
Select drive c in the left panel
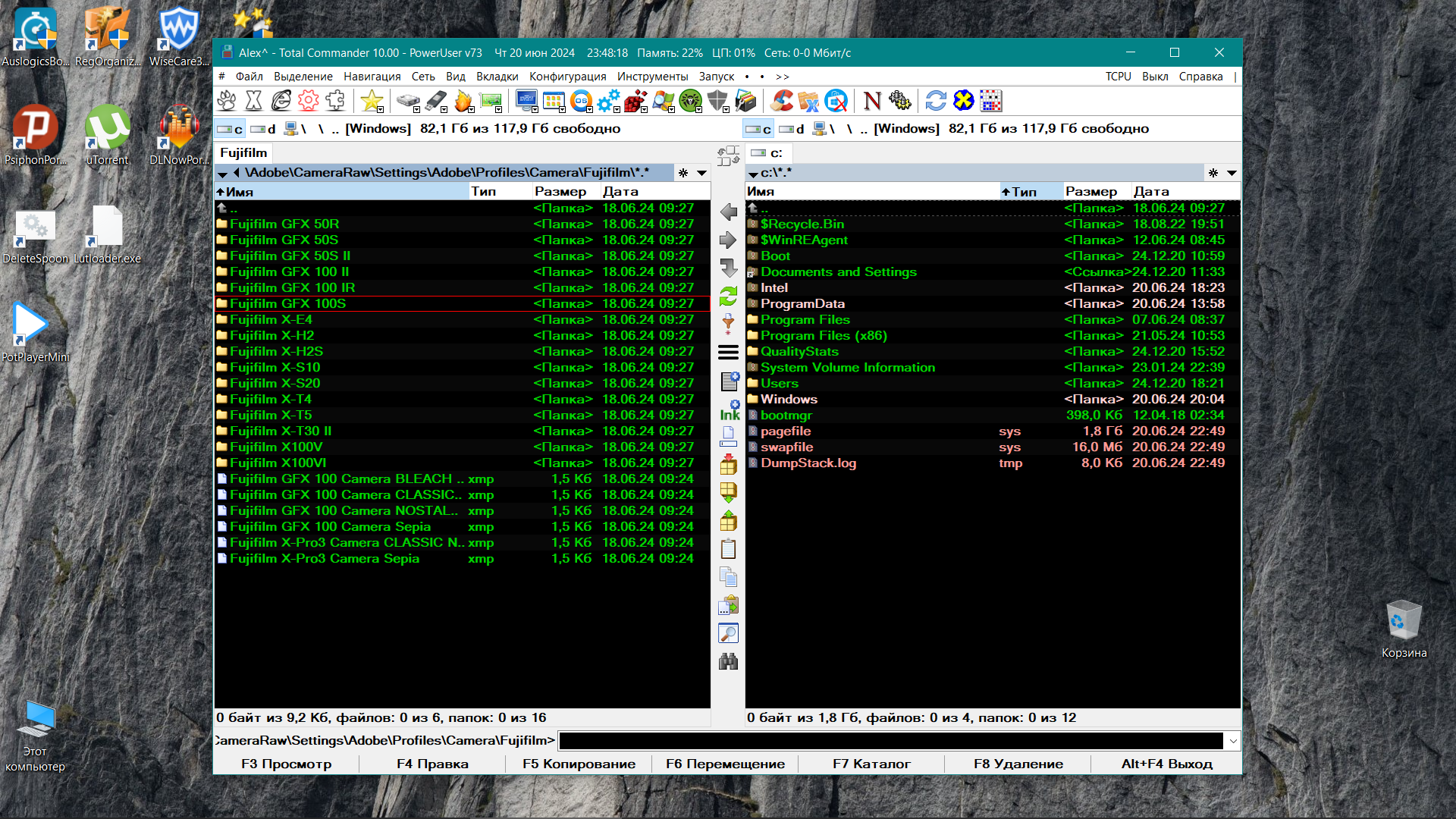coord(230,129)
